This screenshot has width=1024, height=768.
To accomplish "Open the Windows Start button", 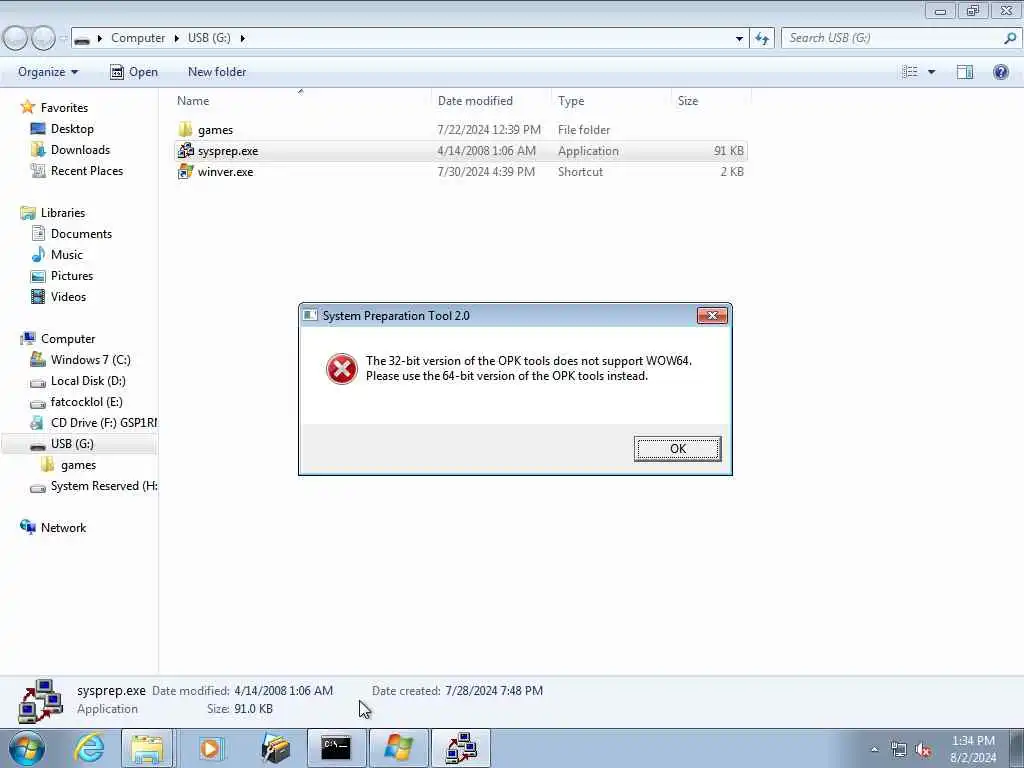I will (27, 748).
